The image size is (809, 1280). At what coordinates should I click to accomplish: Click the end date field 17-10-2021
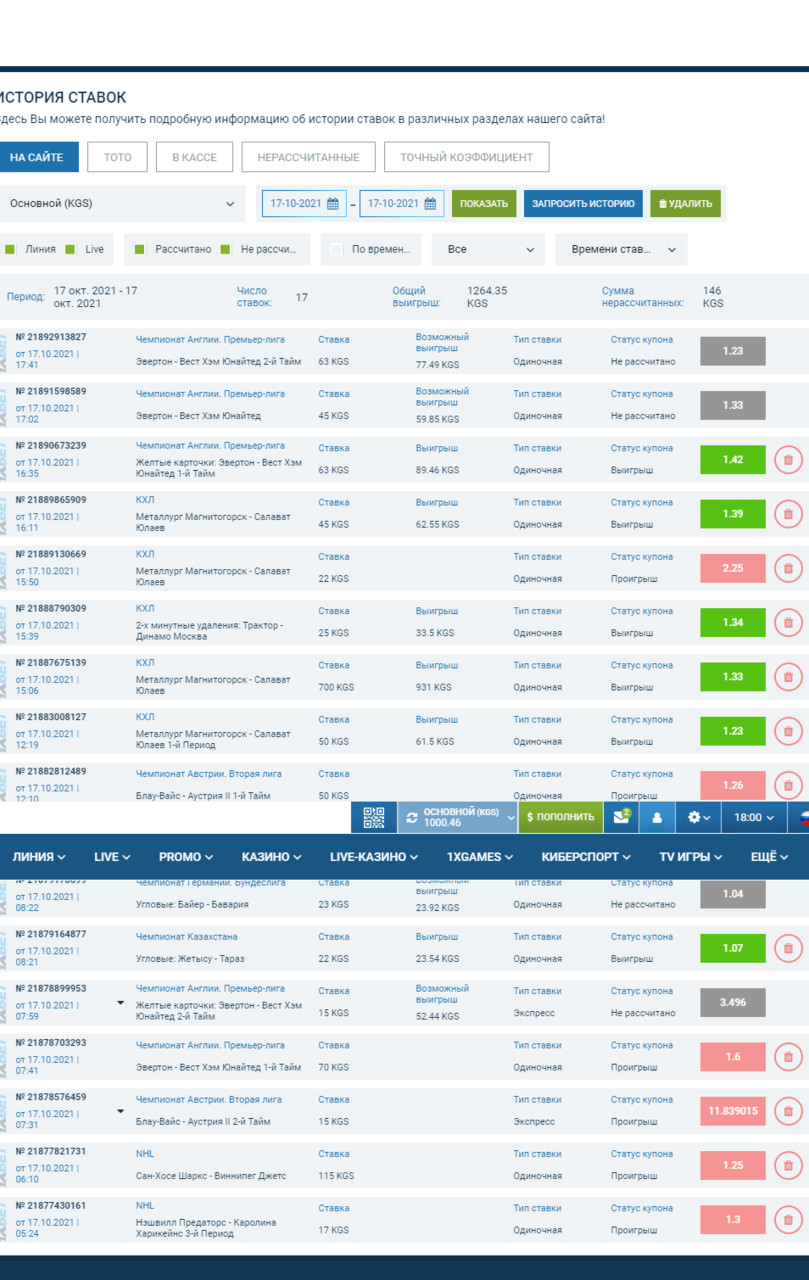pyautogui.click(x=402, y=204)
